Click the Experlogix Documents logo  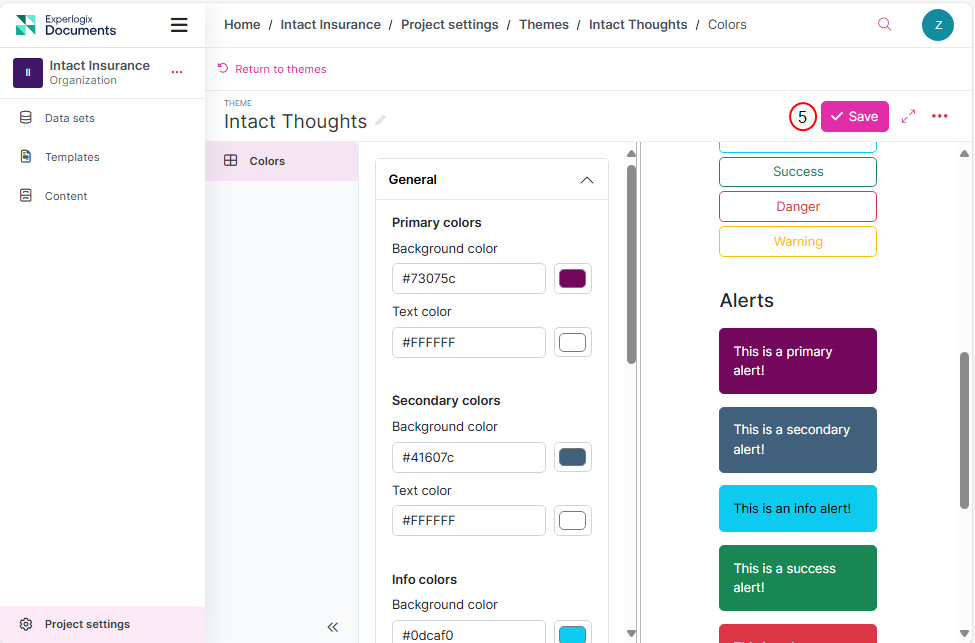point(67,25)
